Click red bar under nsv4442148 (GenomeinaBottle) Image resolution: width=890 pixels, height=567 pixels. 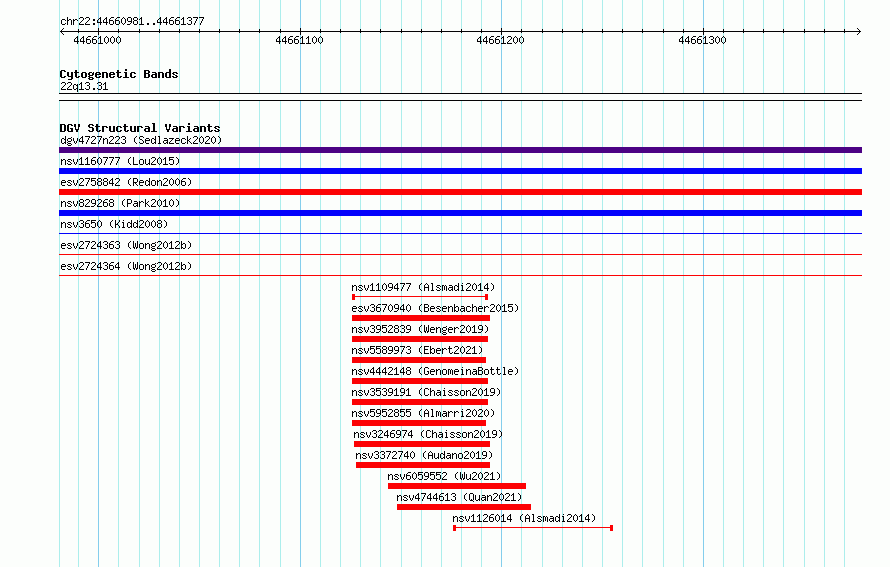pos(420,381)
